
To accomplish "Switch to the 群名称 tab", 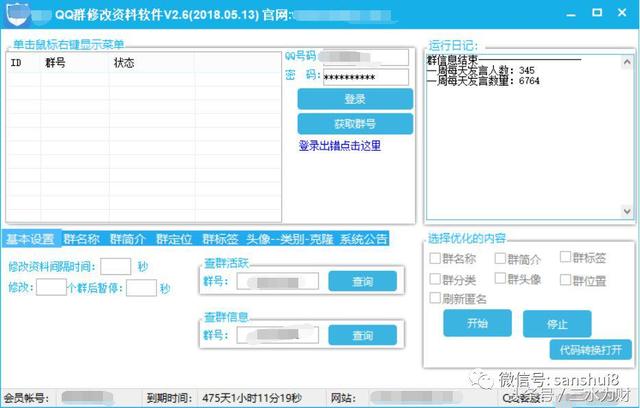I will click(82, 239).
